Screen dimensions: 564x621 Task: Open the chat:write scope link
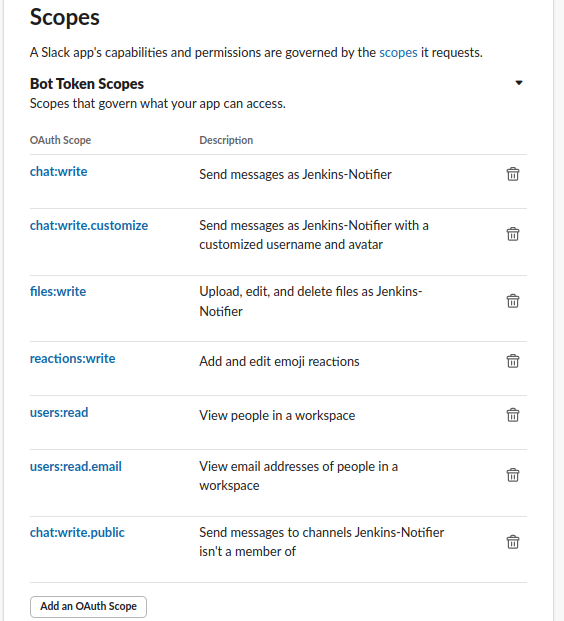[x=59, y=171]
